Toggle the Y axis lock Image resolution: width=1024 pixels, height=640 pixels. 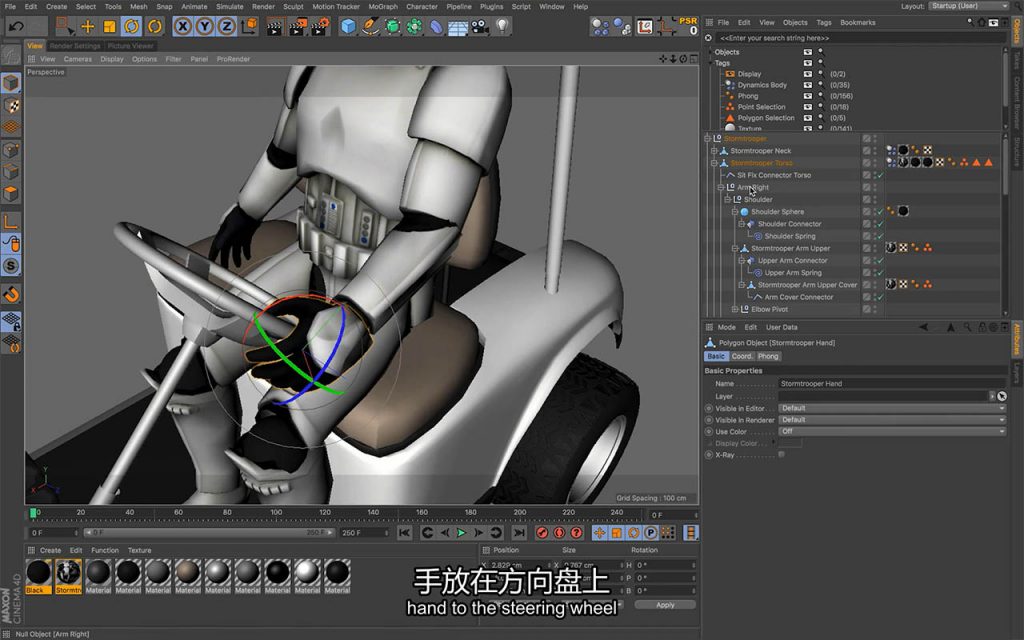(x=205, y=27)
